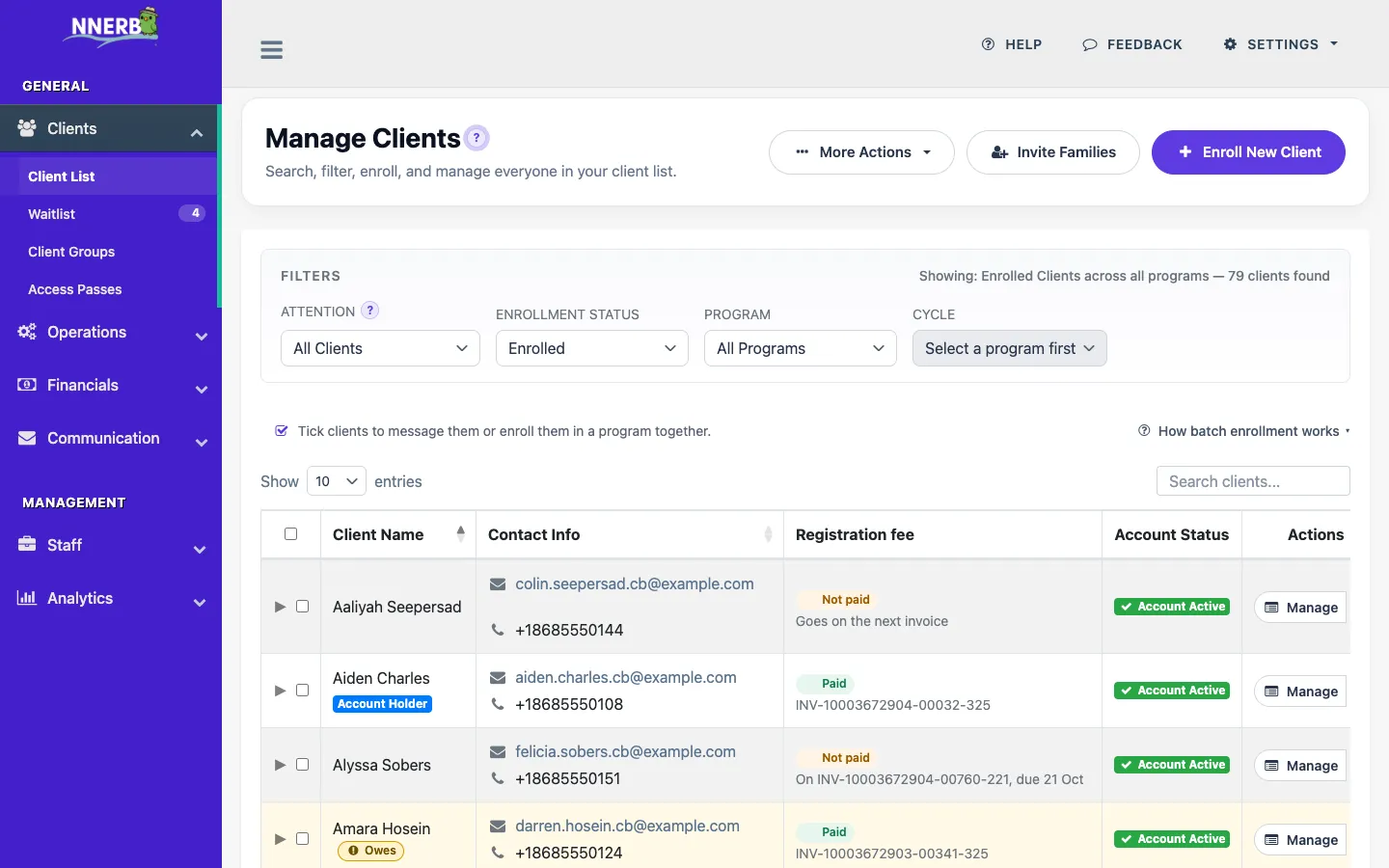Image resolution: width=1389 pixels, height=868 pixels.
Task: Click the Attention filter help icon
Action: point(369,311)
